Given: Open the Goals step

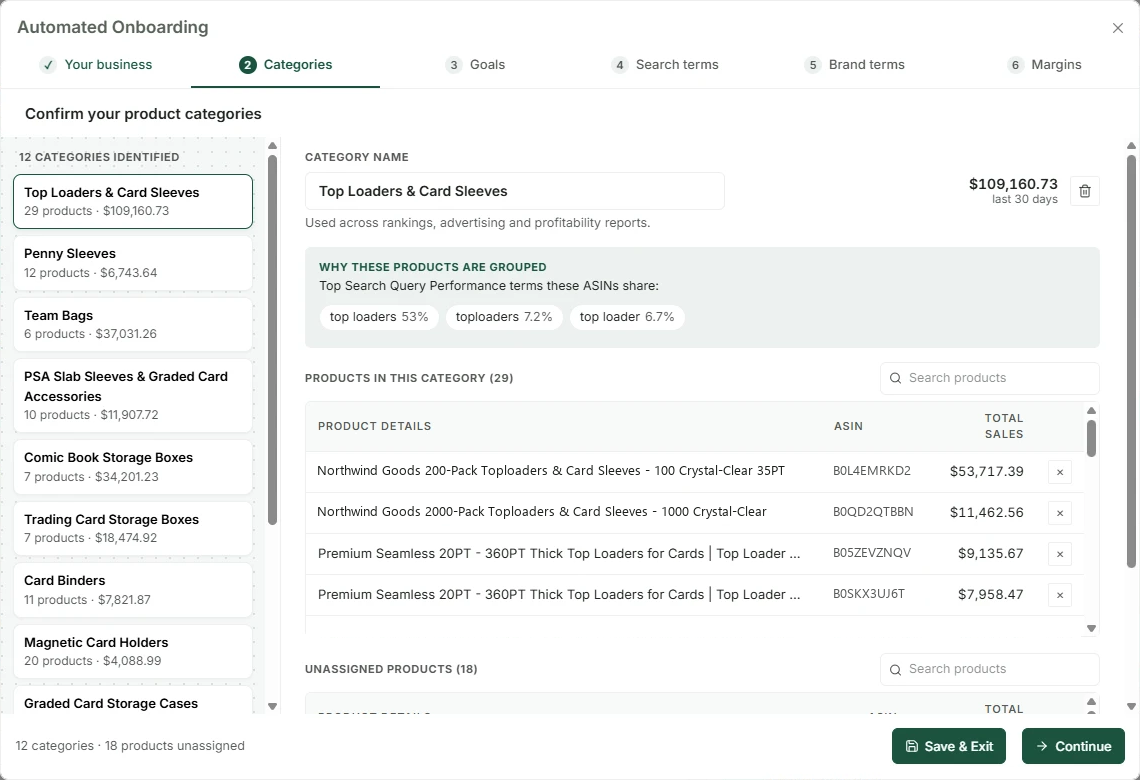Looking at the screenshot, I should click(x=475, y=65).
